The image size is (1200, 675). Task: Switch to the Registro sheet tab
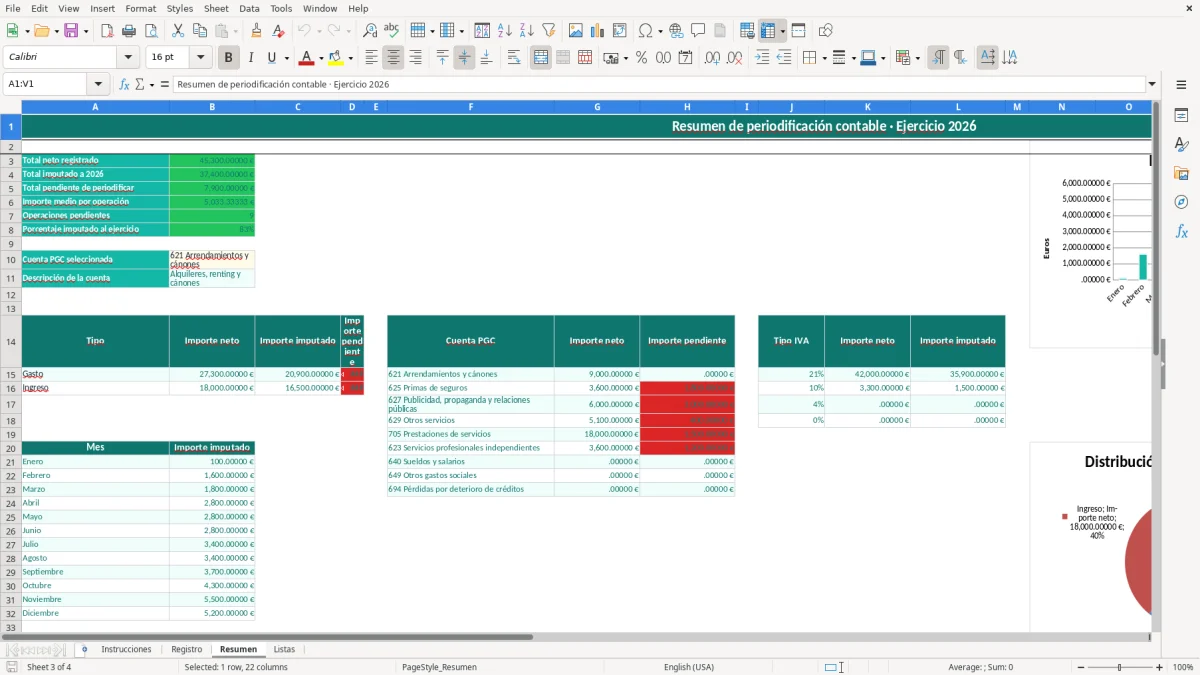pyautogui.click(x=186, y=650)
